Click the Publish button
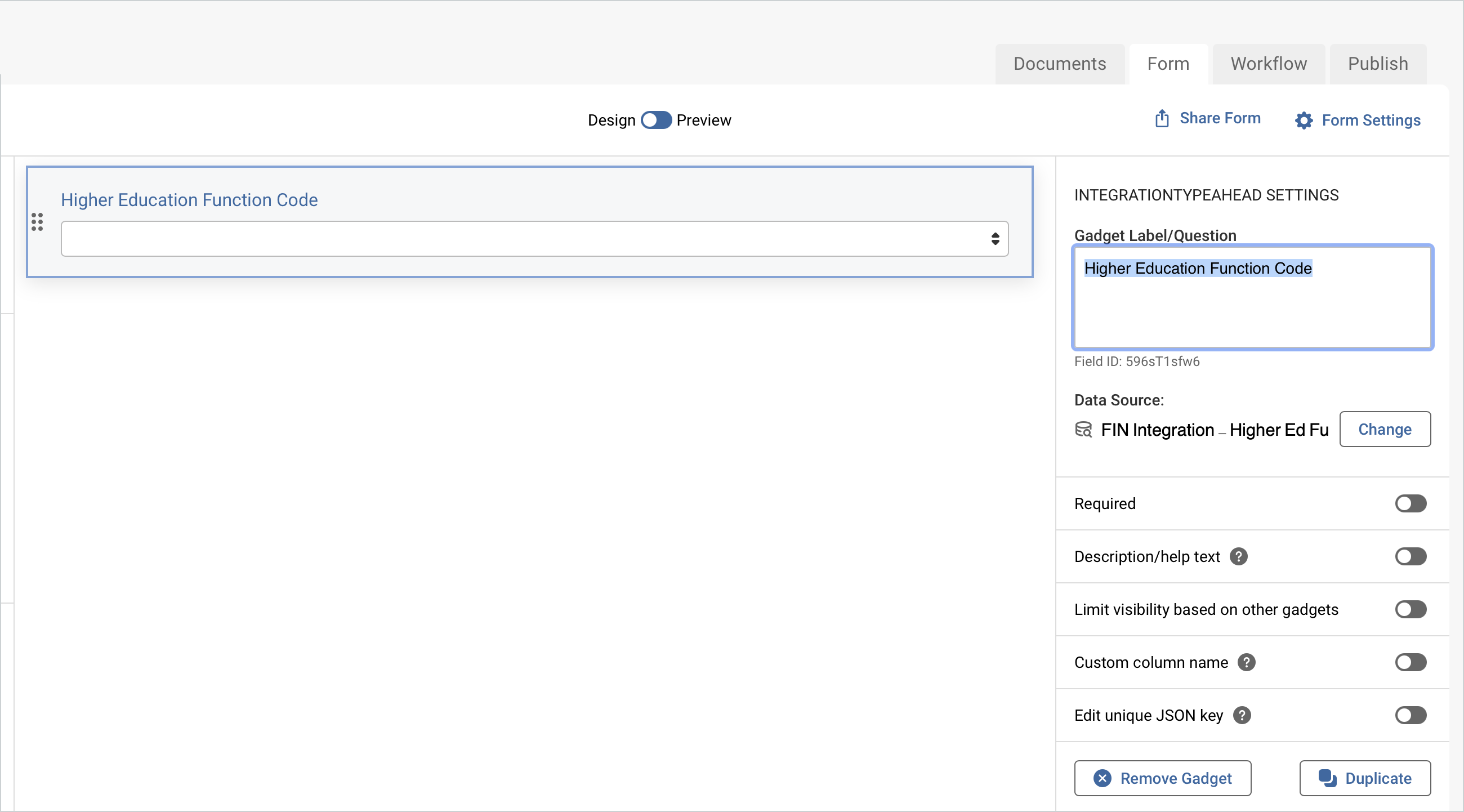This screenshot has width=1464, height=812. click(x=1378, y=64)
